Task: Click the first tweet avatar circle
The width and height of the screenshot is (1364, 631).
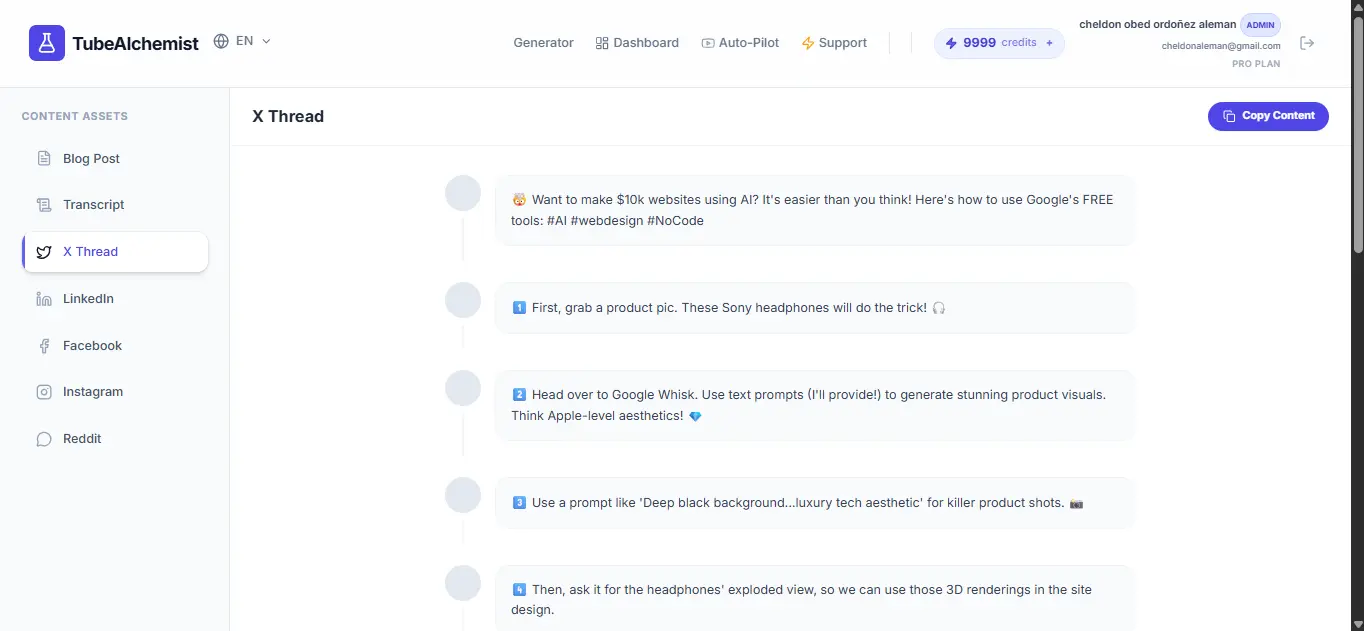Action: click(463, 193)
